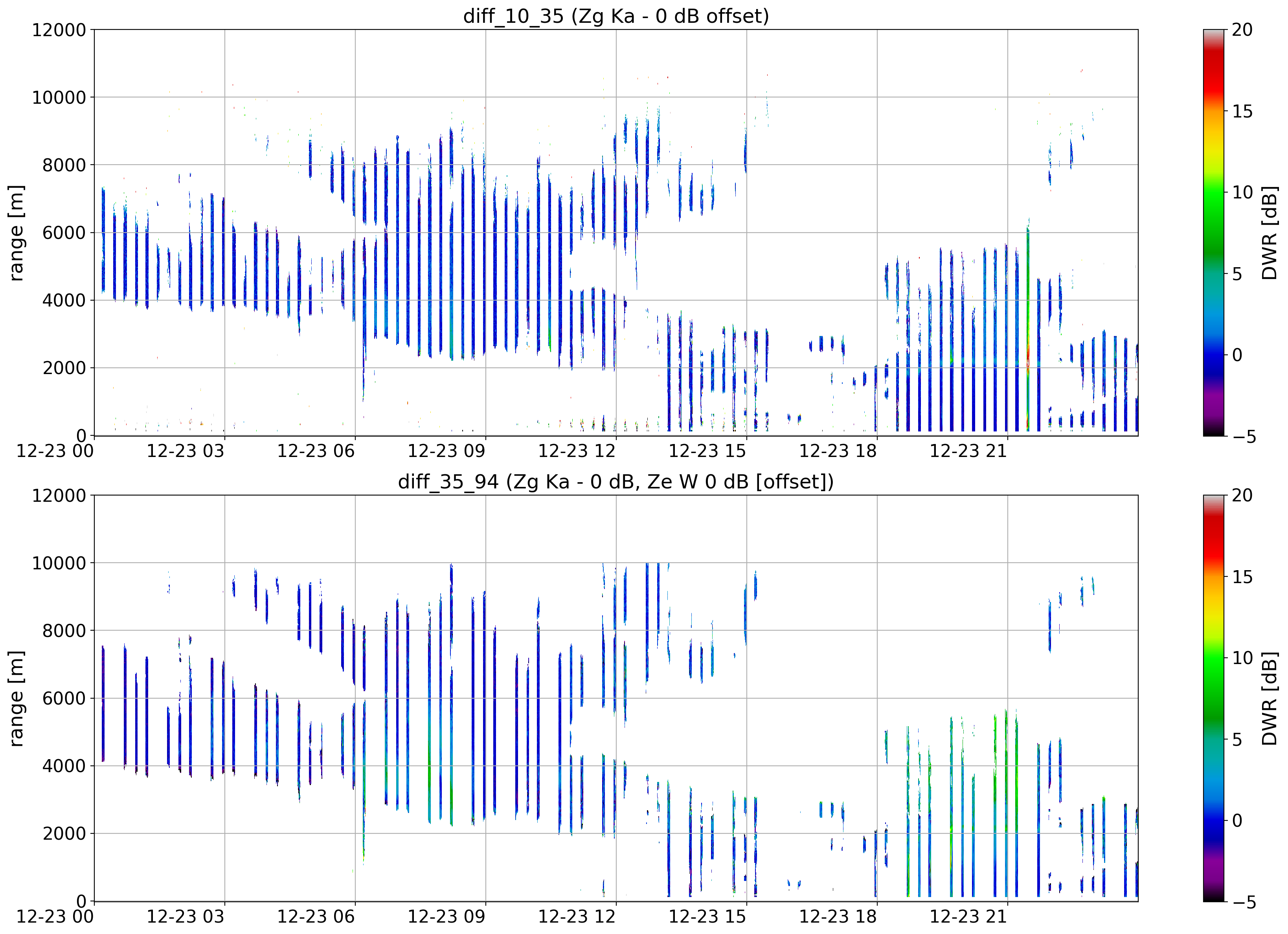This screenshot has height=934, width=1288.
Task: Click the diff_10_35 plot's colorbar gradient
Action: pos(1214,233)
